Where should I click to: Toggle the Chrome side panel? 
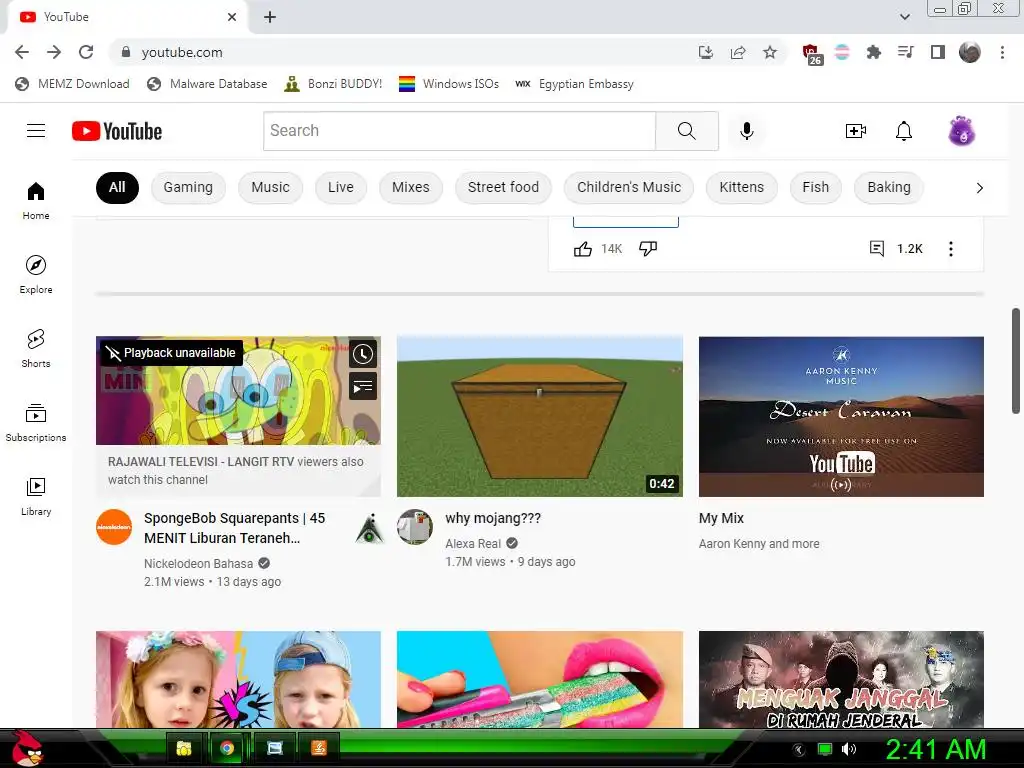click(x=938, y=52)
